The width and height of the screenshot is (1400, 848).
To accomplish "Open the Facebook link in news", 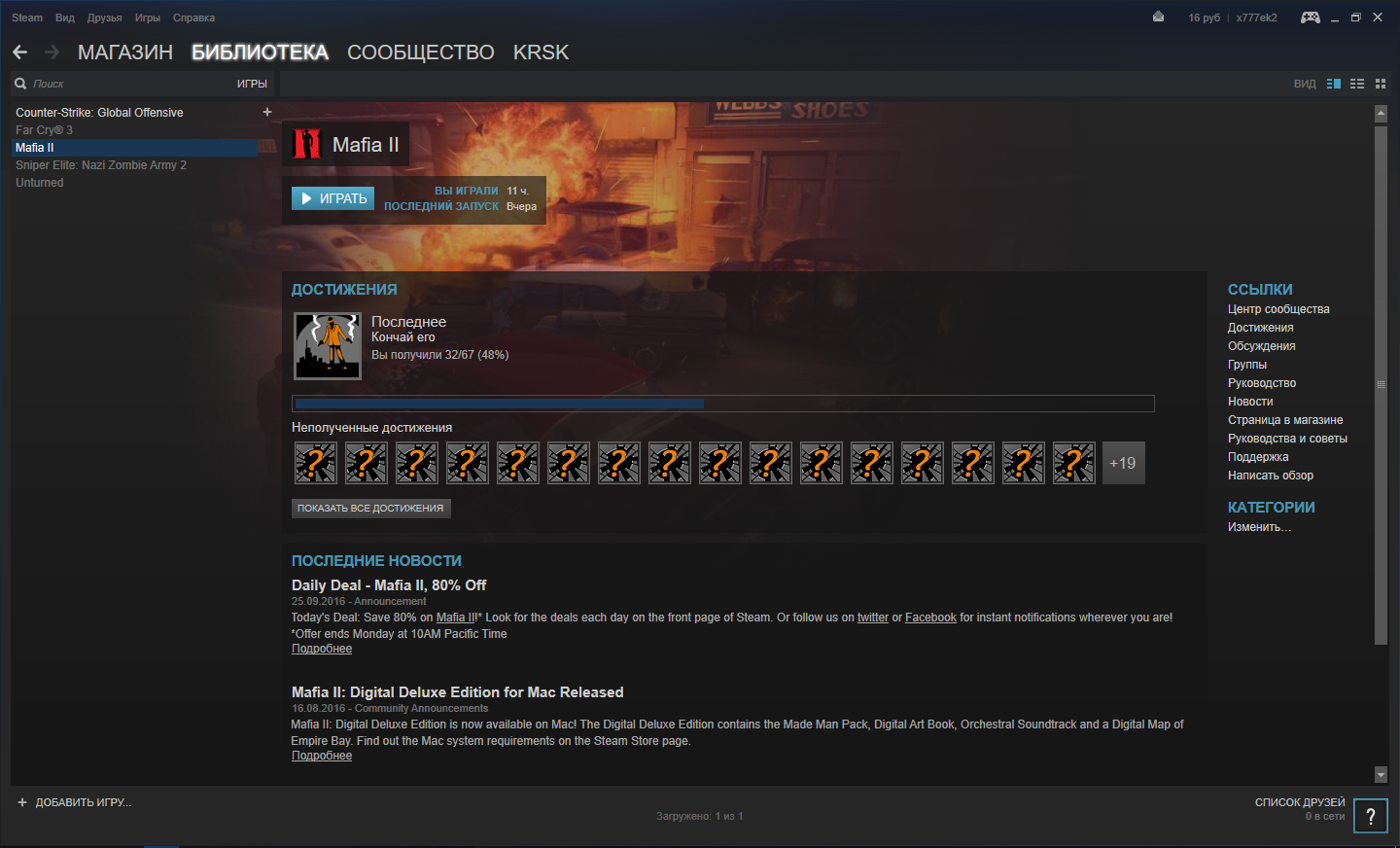I will tap(930, 618).
